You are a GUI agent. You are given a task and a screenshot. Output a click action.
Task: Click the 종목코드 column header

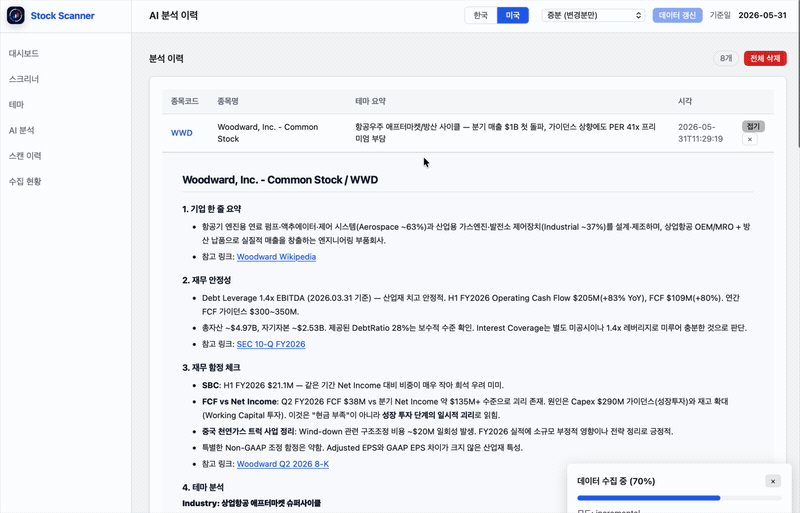coord(185,101)
